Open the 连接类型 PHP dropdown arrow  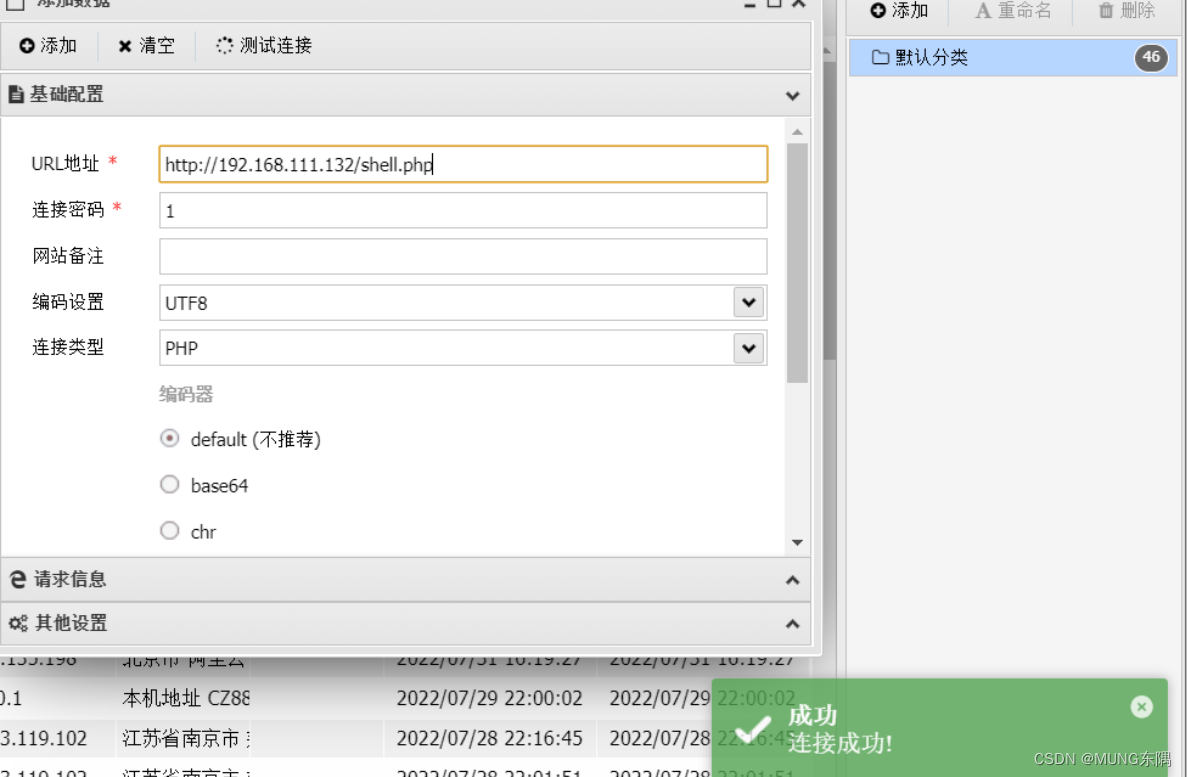(x=749, y=348)
